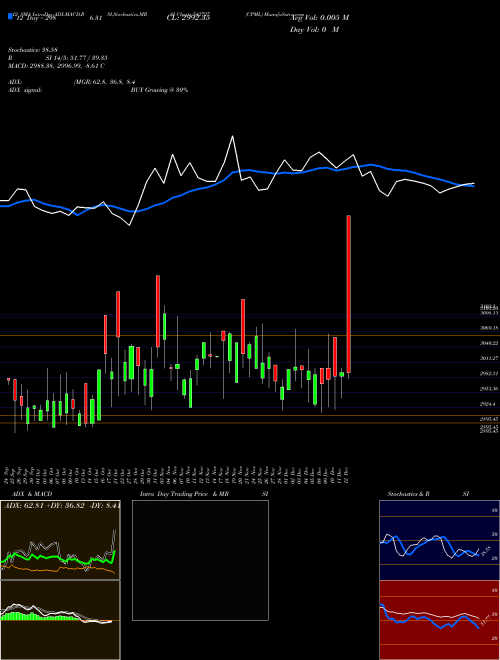Screen dimensions: 500x660
Task: Click the 'Day Vol: 0 M' text
Action: (x=314, y=30)
